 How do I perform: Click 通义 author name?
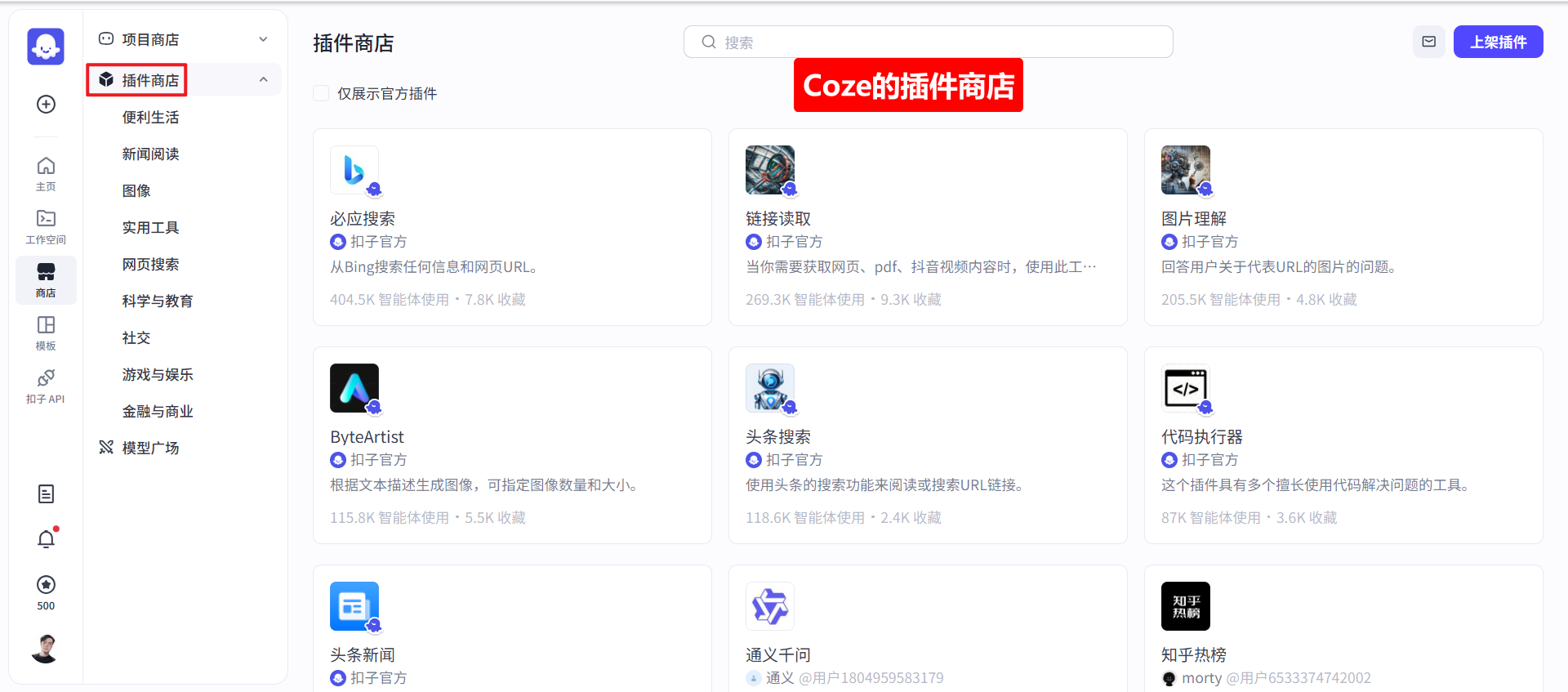coord(780,678)
